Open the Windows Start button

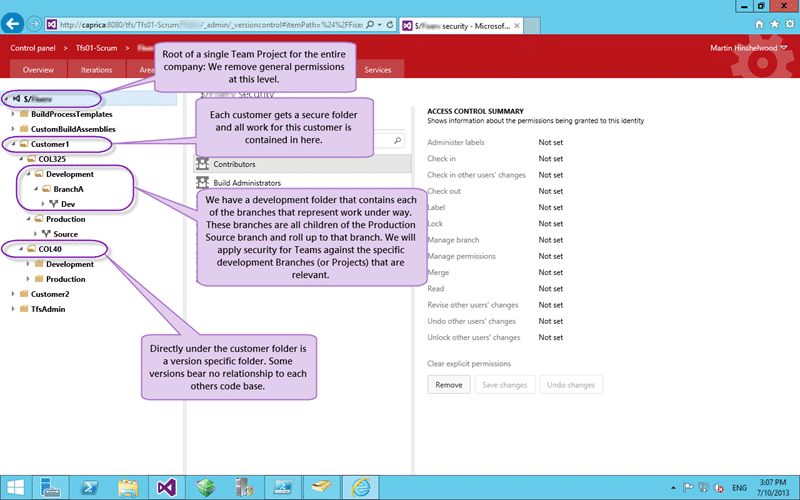15,488
